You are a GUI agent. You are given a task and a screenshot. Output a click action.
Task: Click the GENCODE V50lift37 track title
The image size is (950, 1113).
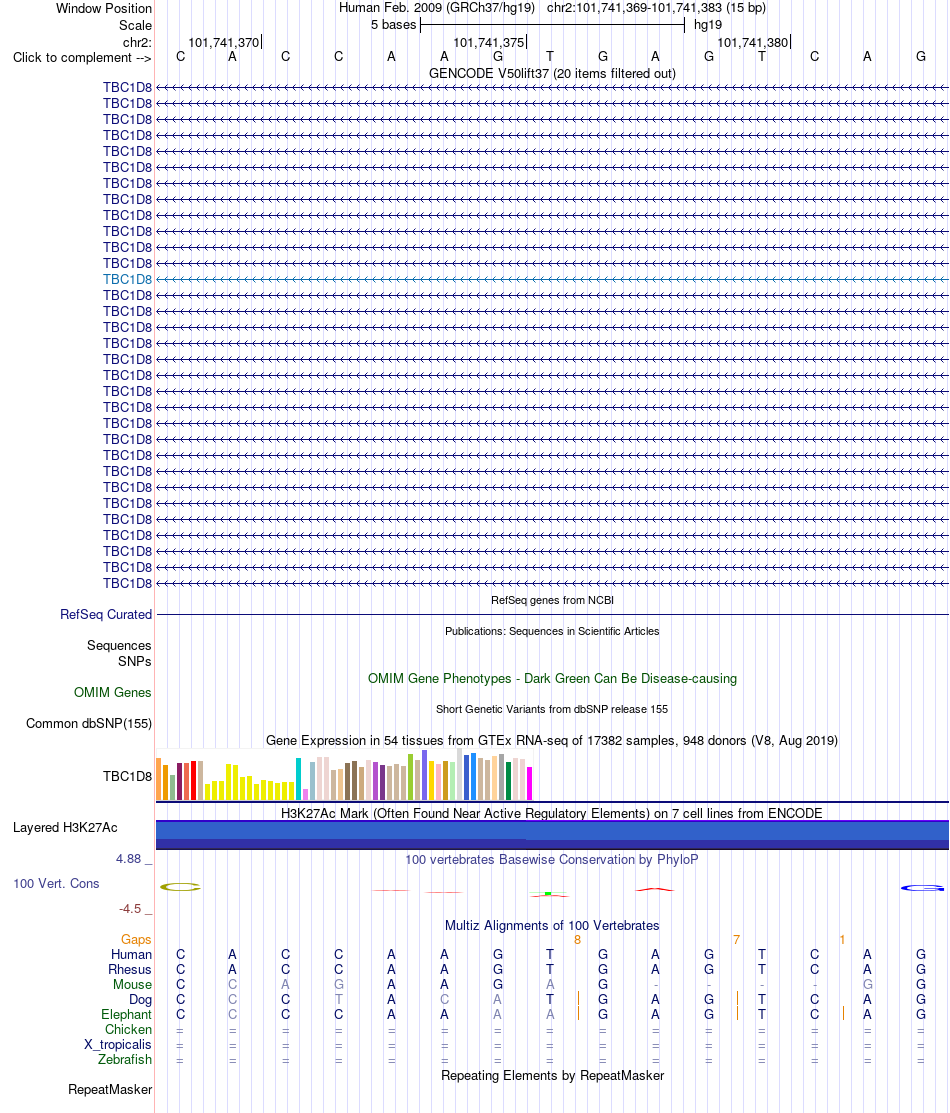[552, 74]
